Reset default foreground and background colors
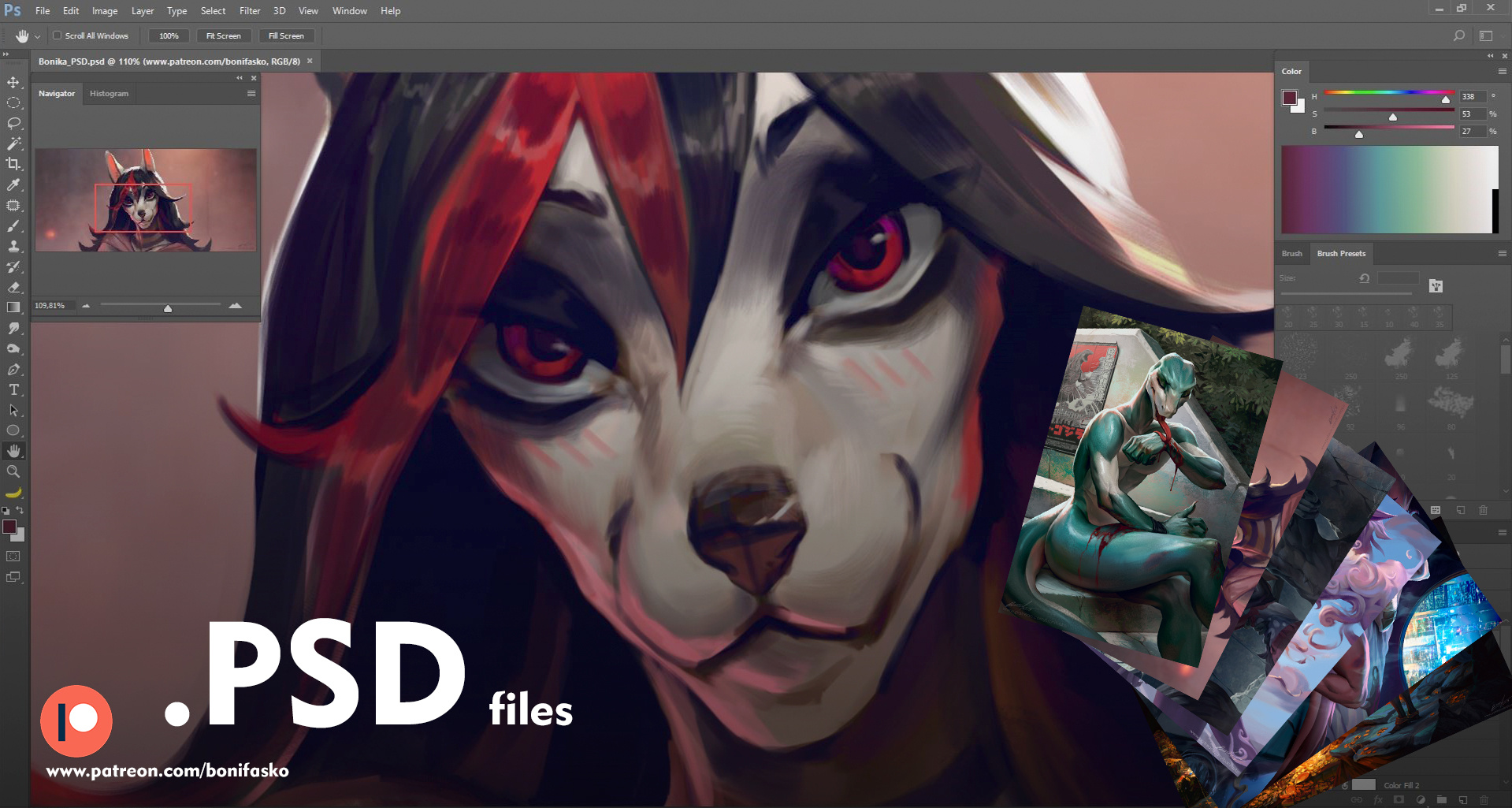The width and height of the screenshot is (1512, 808). (6, 511)
